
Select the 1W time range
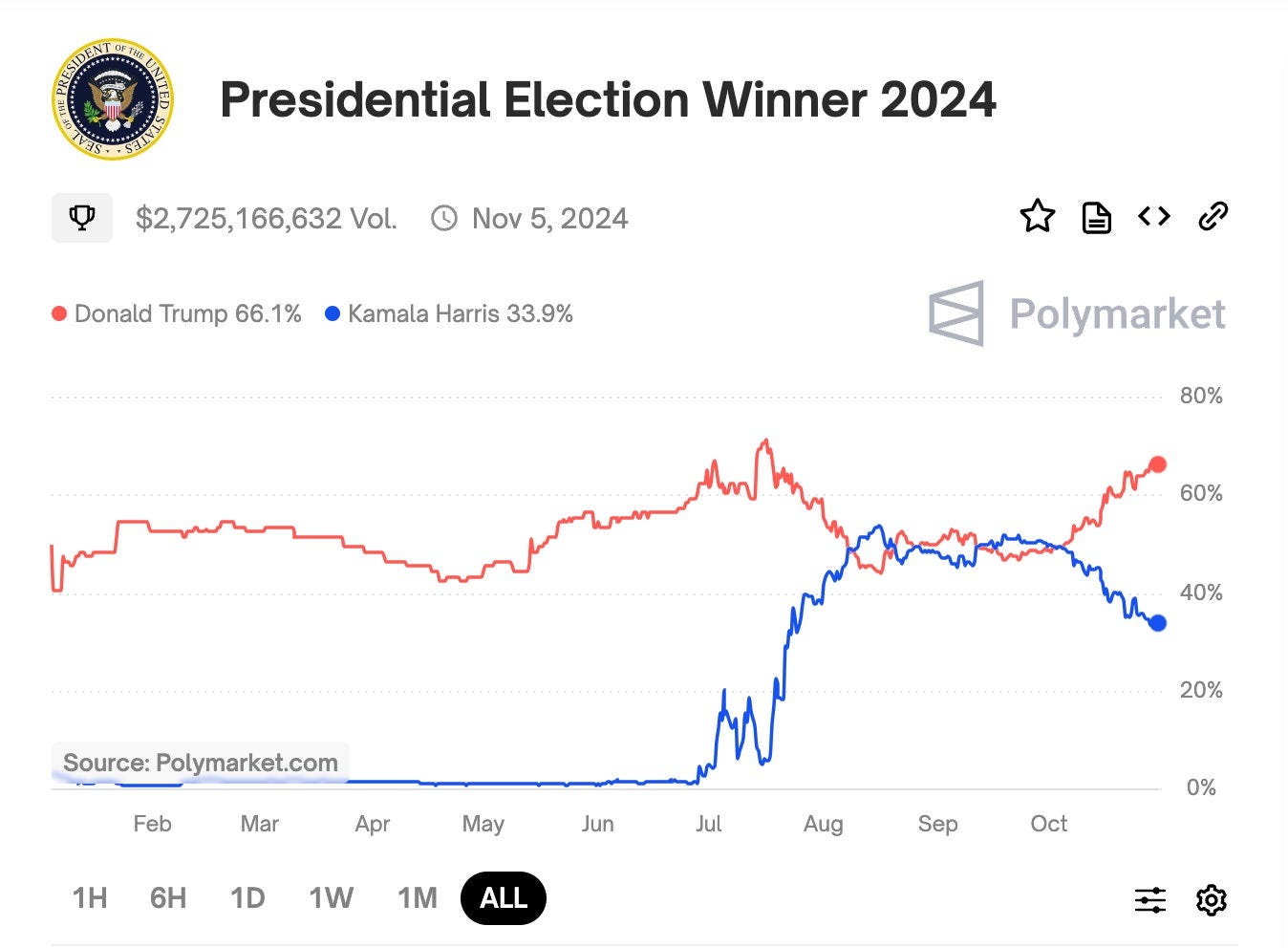(x=330, y=897)
